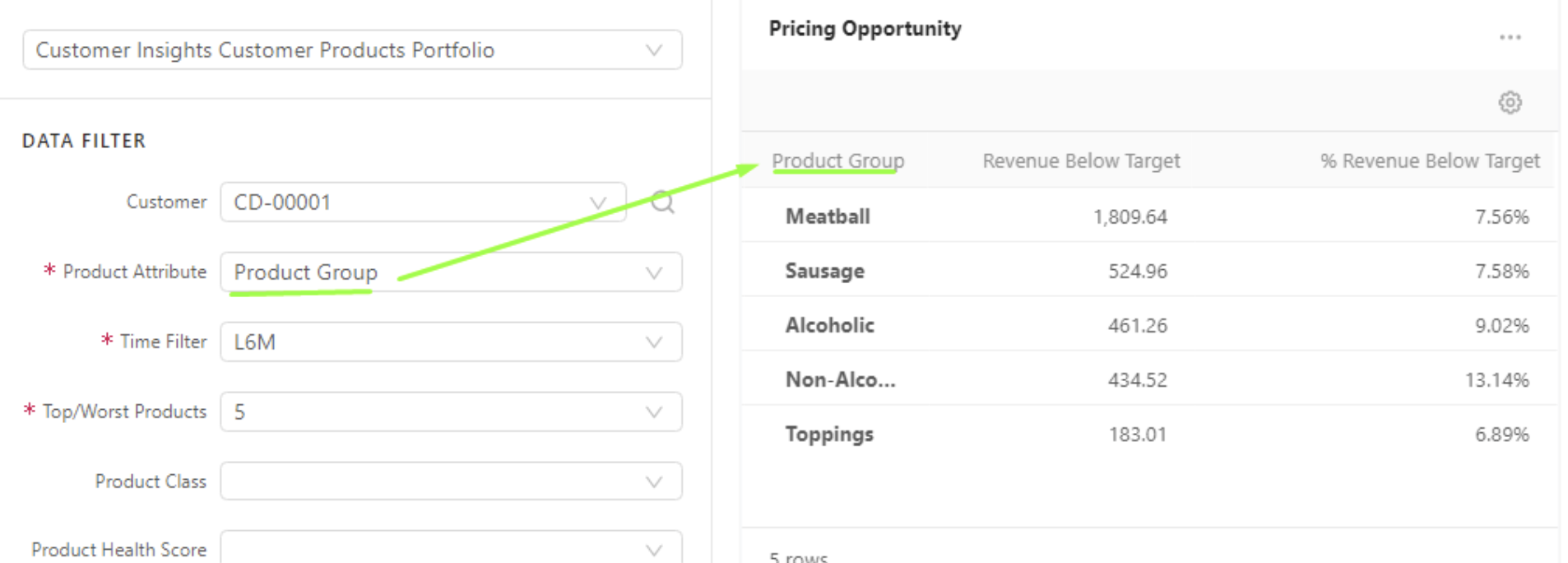Expand the Product Health Score dropdown
1568x563 pixels.
coord(653,549)
